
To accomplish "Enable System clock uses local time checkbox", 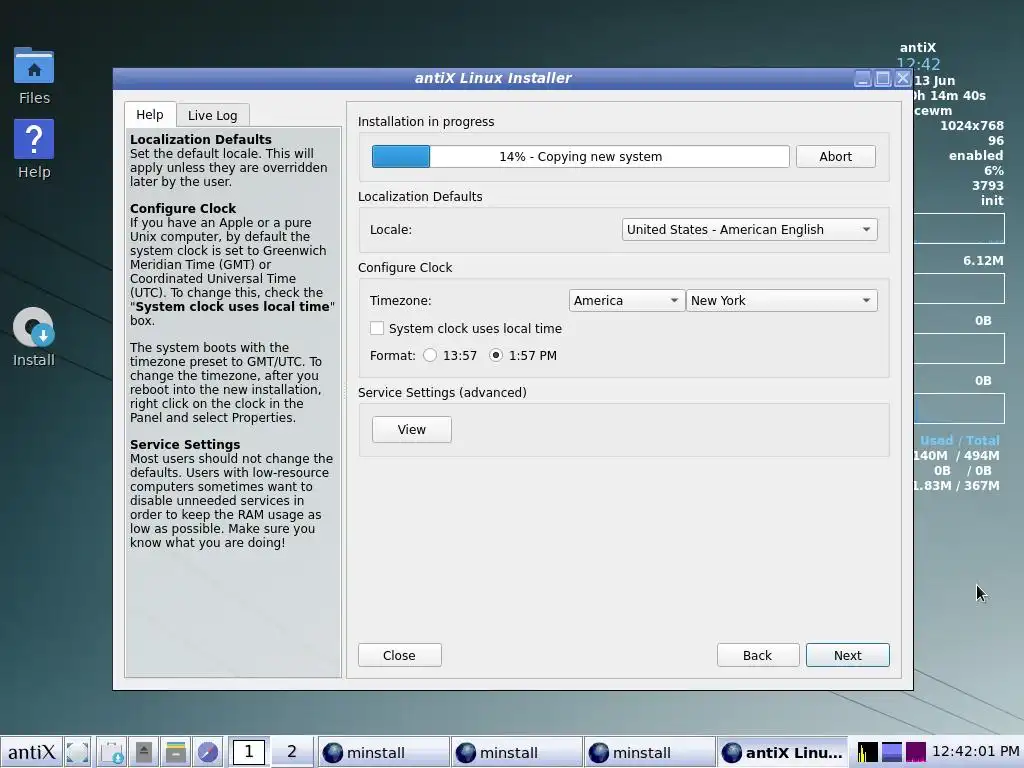I will 377,328.
